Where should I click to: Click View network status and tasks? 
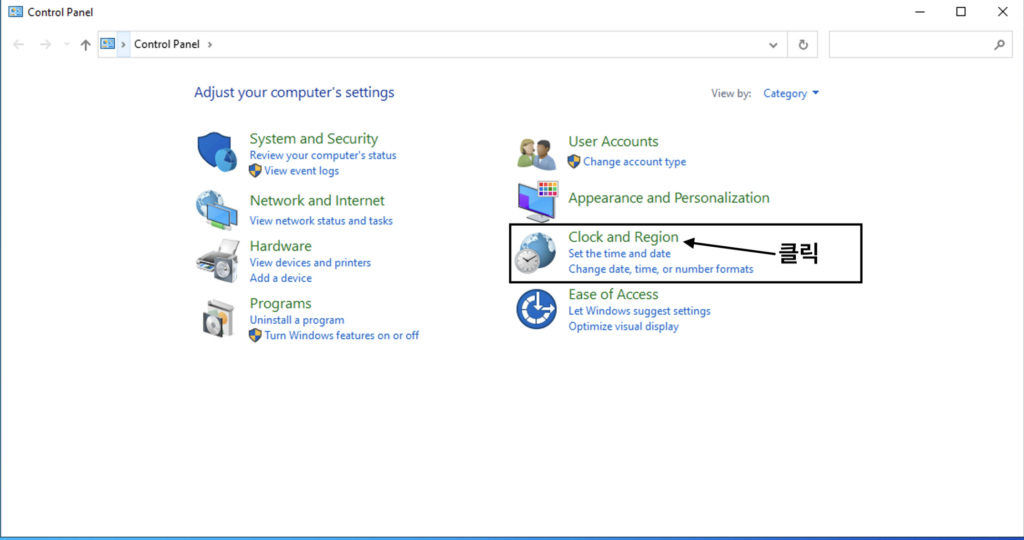click(321, 221)
